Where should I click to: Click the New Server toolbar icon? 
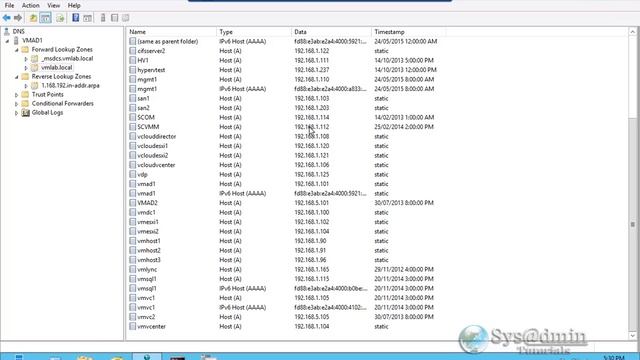103,18
